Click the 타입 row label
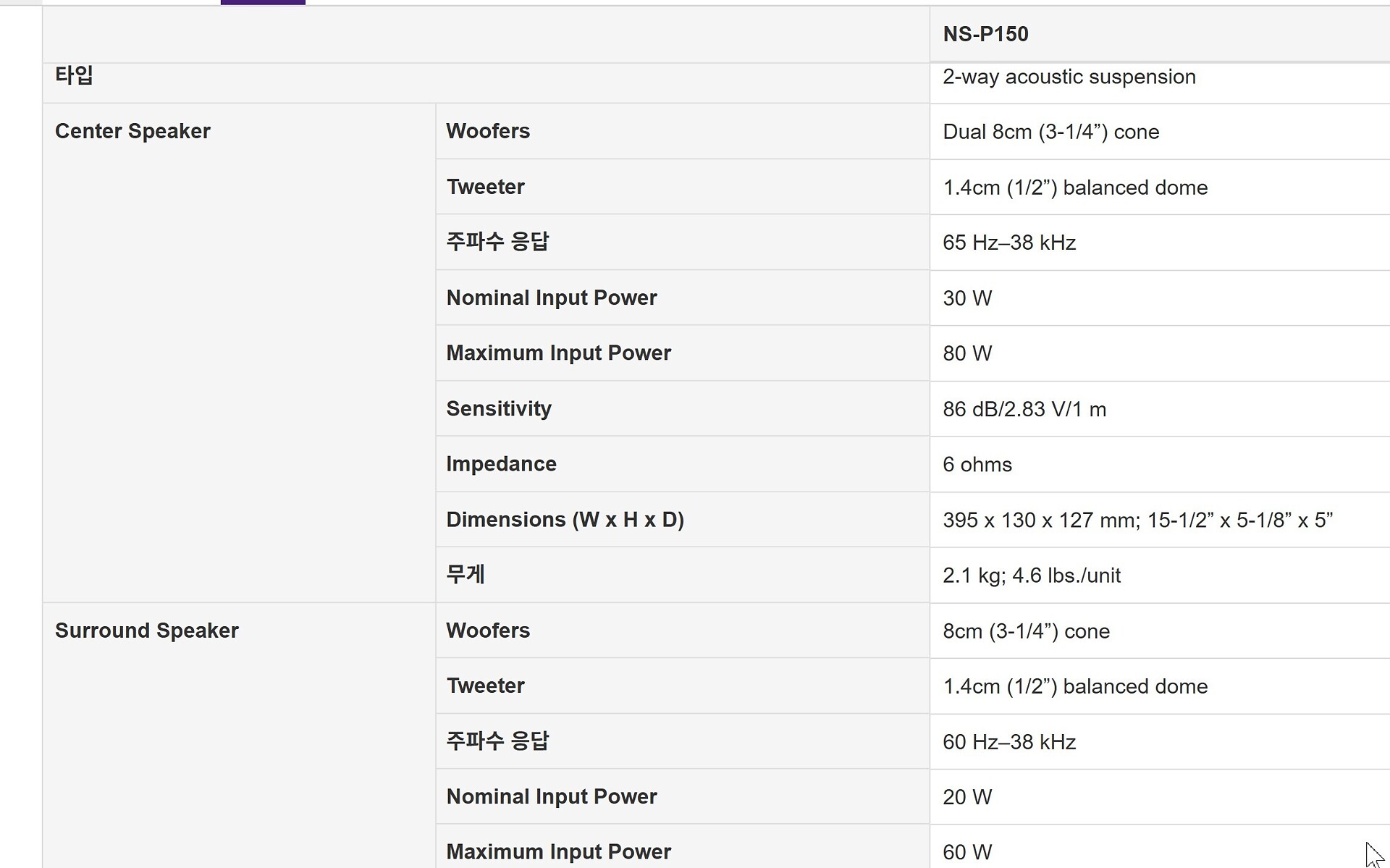This screenshot has height=868, width=1390. point(74,75)
